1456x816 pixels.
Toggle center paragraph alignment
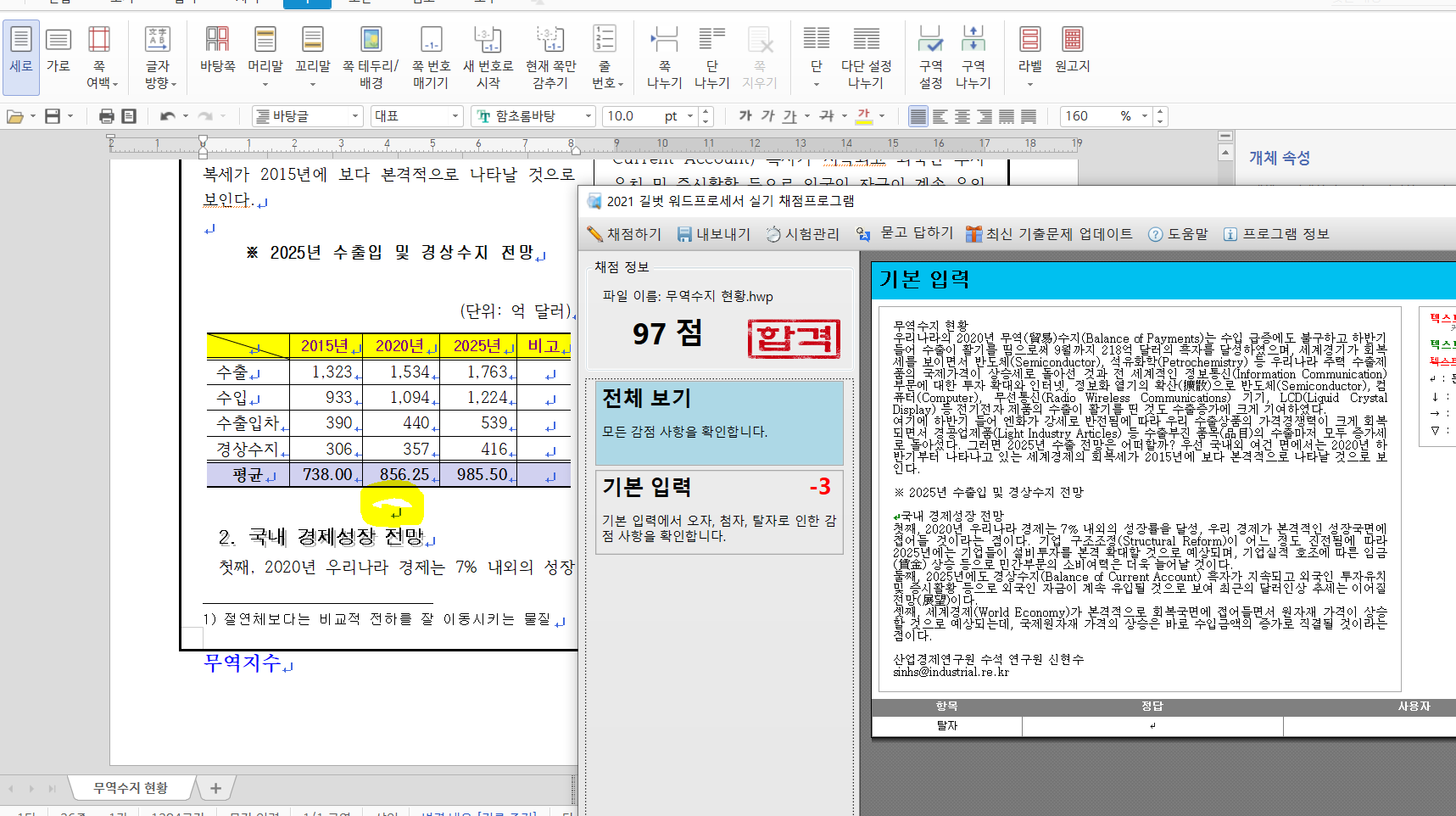point(962,116)
